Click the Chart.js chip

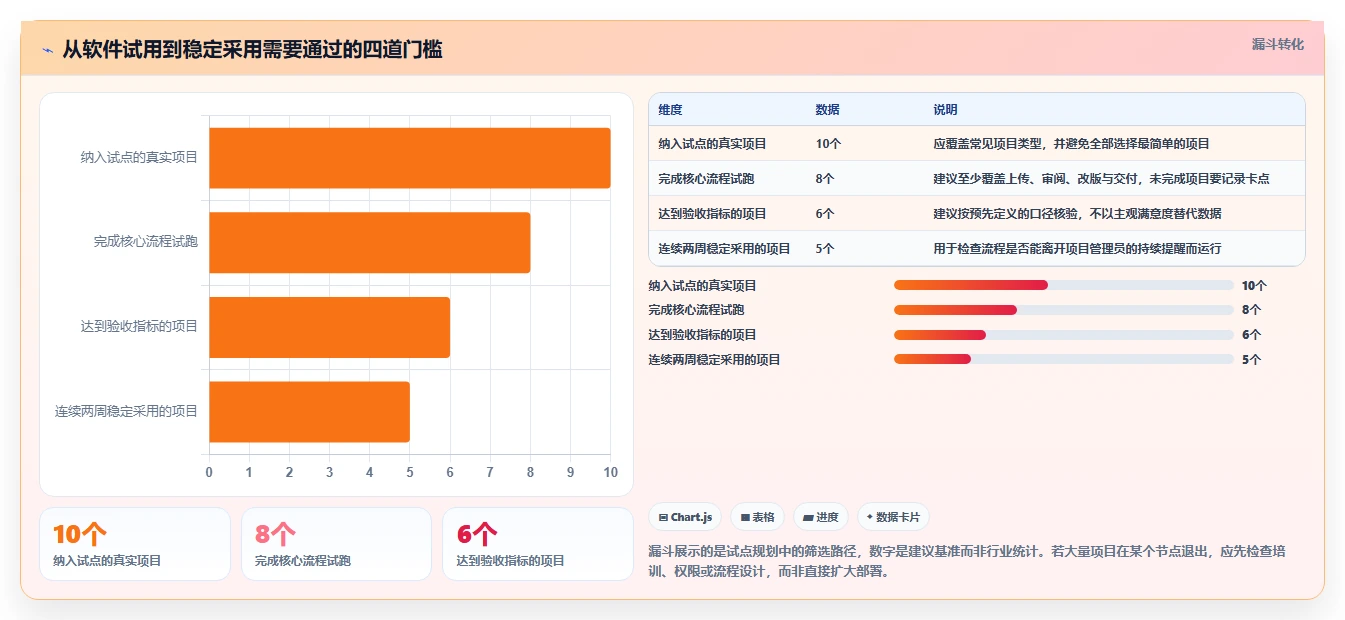685,517
